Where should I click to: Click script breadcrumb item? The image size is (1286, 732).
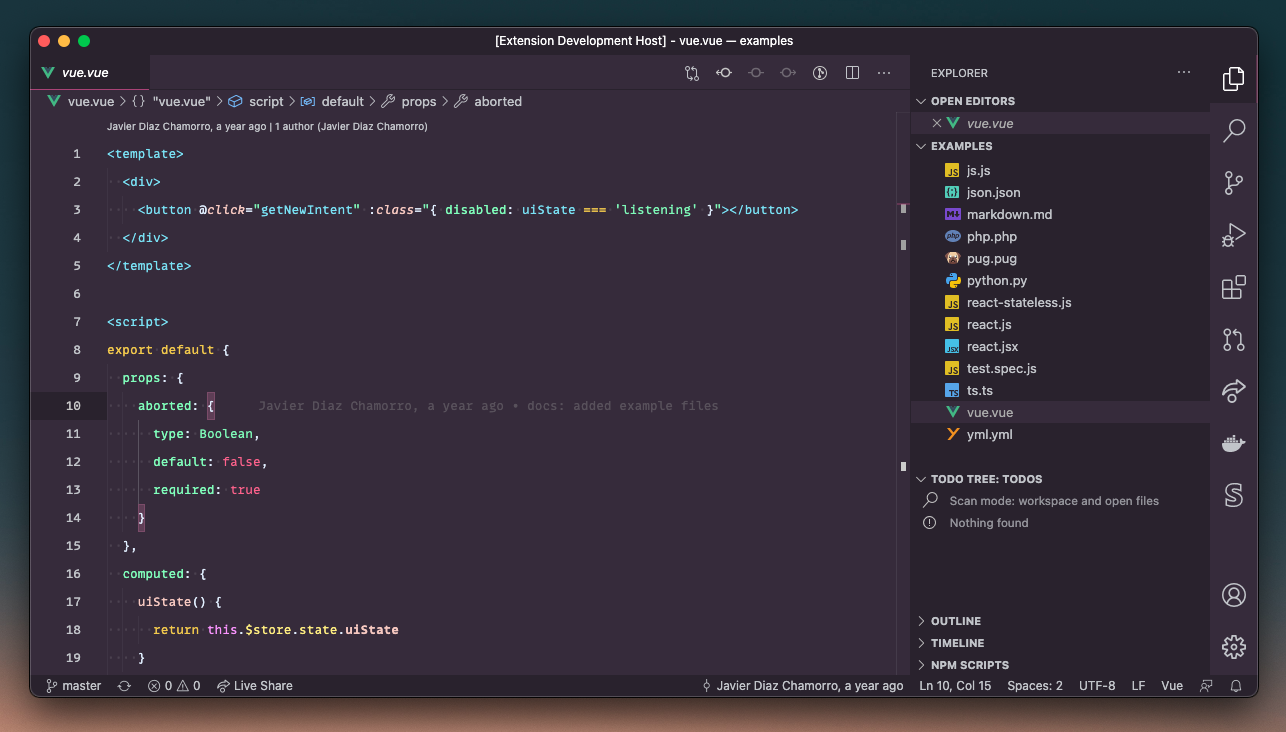coord(256,102)
